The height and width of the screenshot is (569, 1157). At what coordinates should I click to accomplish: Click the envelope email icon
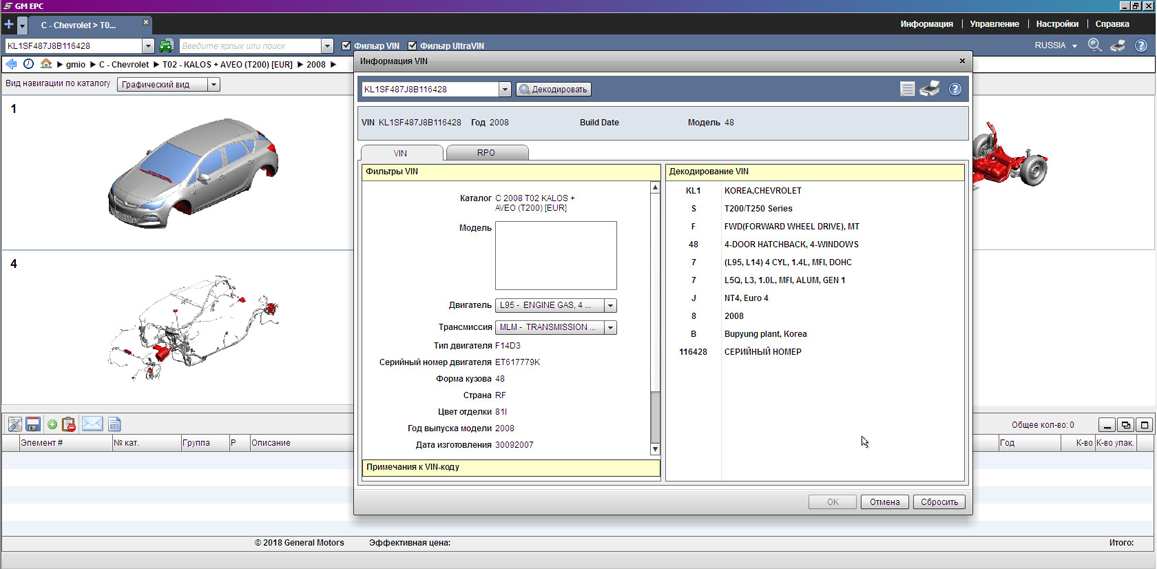point(92,425)
